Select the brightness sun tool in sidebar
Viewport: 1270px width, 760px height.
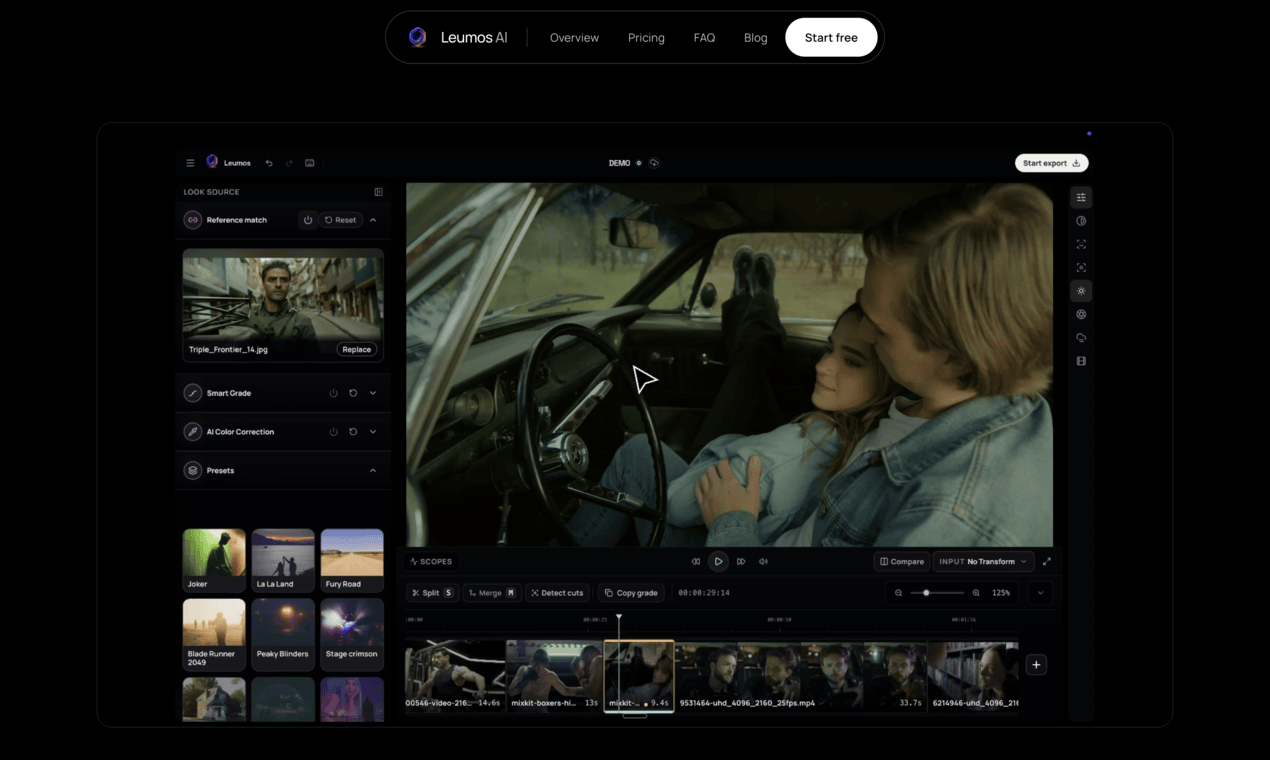[x=1081, y=291]
